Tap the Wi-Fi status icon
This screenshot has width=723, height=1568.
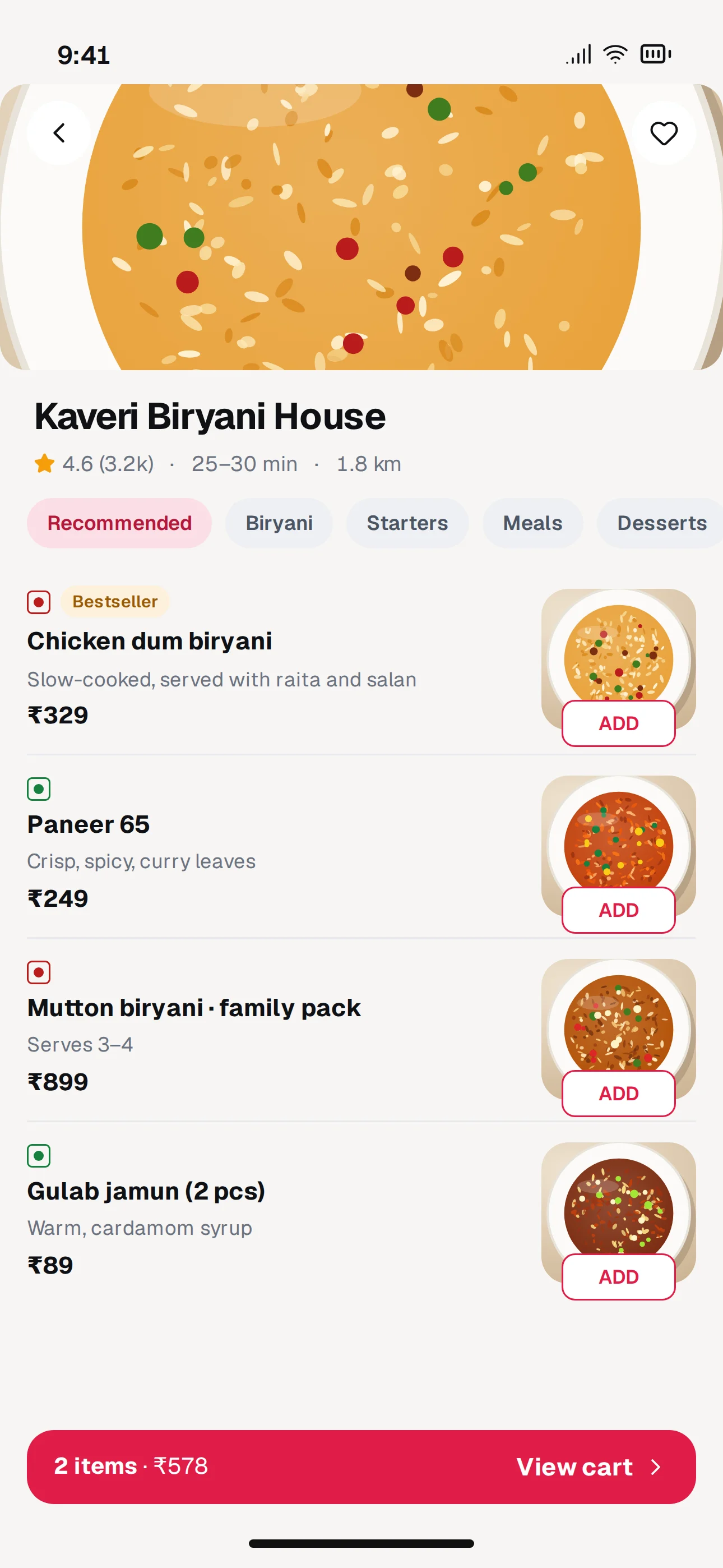click(615, 54)
